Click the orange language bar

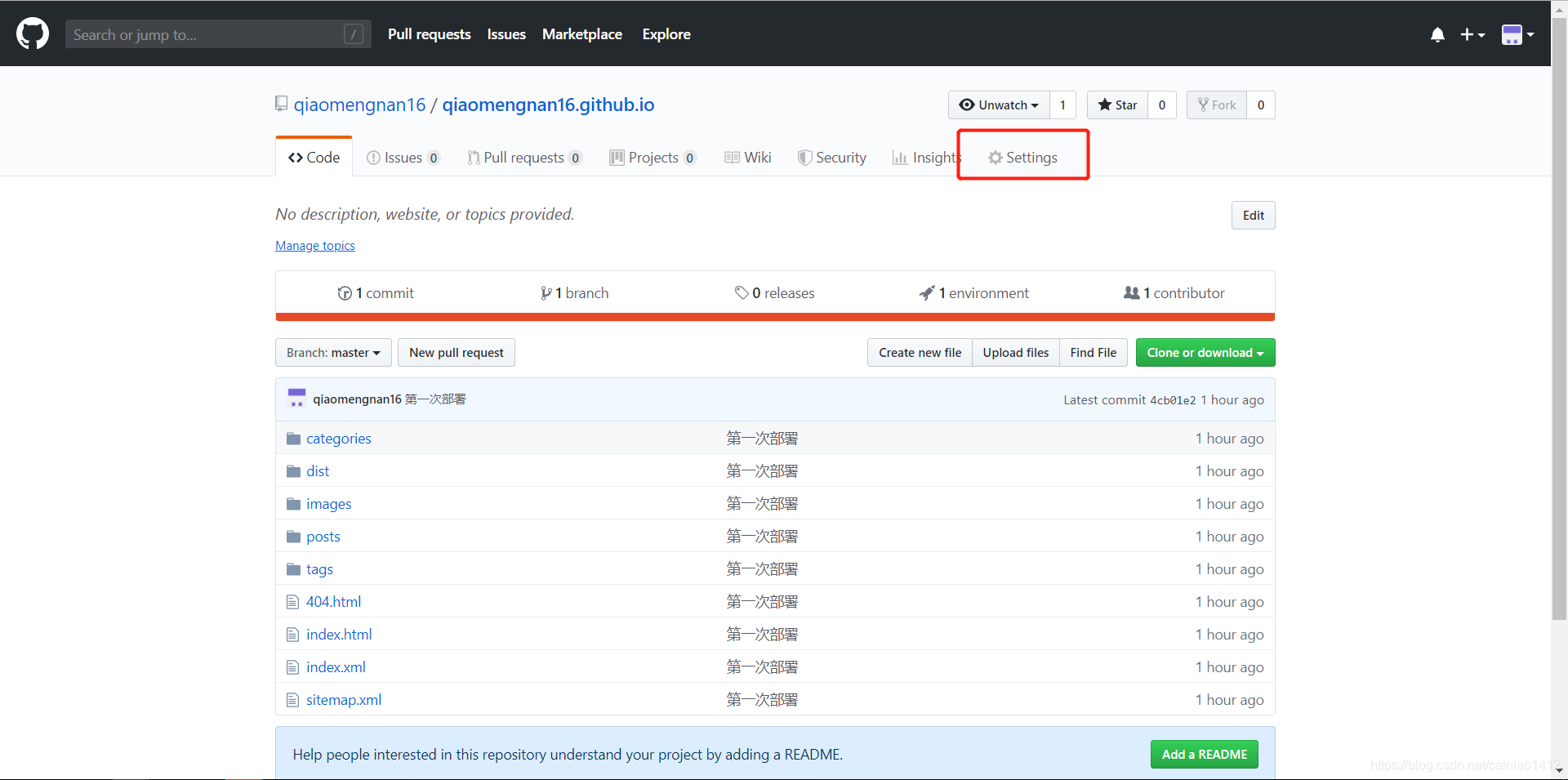(775, 317)
